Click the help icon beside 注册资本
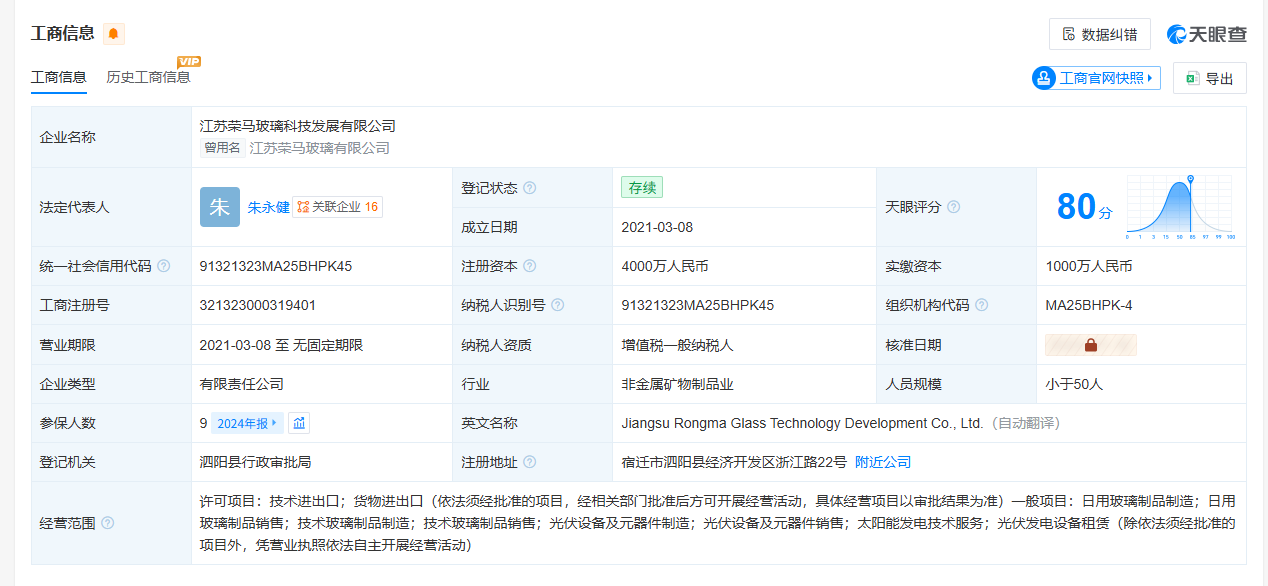Image resolution: width=1268 pixels, height=586 pixels. coord(529,266)
